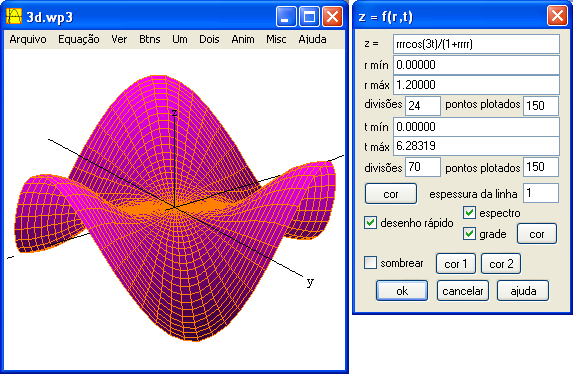The width and height of the screenshot is (576, 377).
Task: Toggle the desenho rápido checkbox
Action: coord(370,223)
